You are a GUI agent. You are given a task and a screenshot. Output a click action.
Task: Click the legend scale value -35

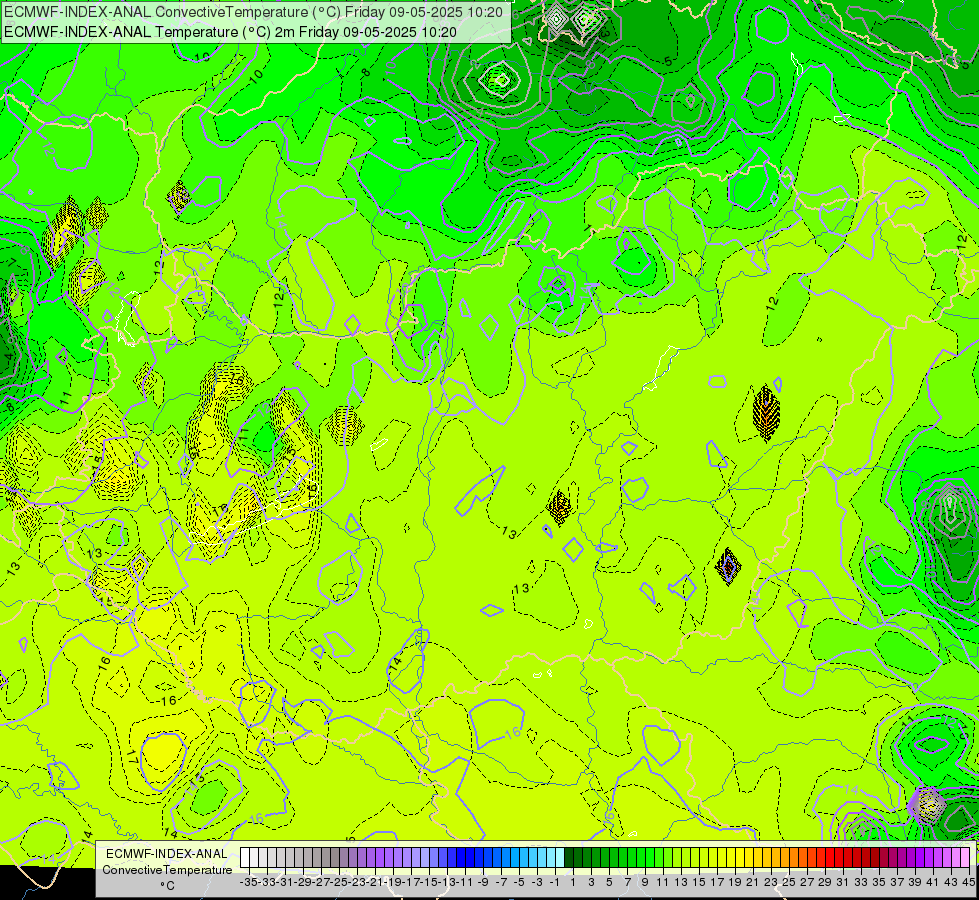pos(249,882)
